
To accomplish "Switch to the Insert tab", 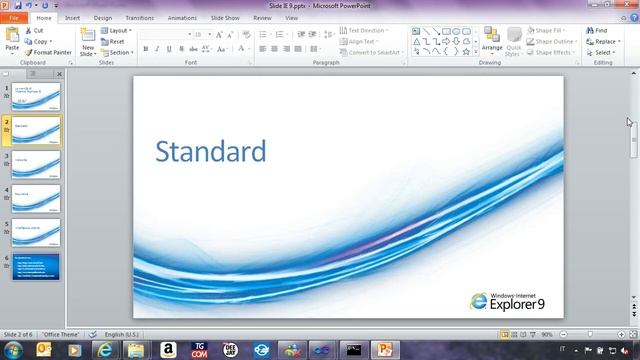I will [72, 18].
